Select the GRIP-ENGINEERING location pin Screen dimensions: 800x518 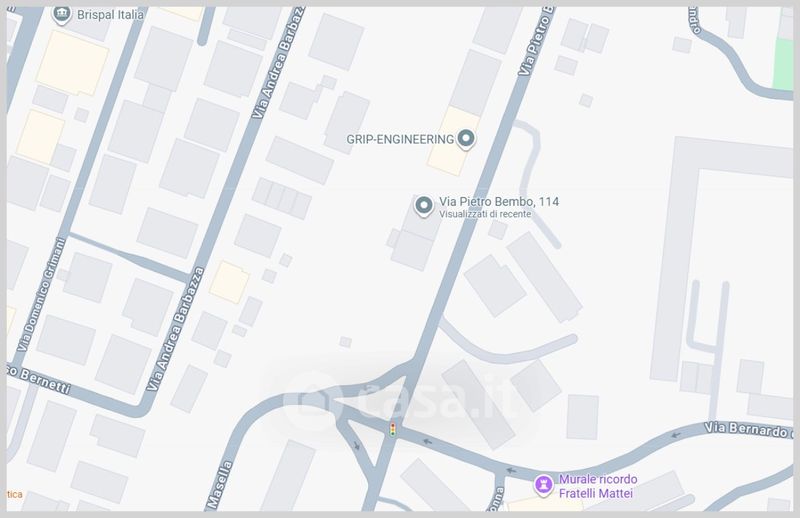[465, 140]
